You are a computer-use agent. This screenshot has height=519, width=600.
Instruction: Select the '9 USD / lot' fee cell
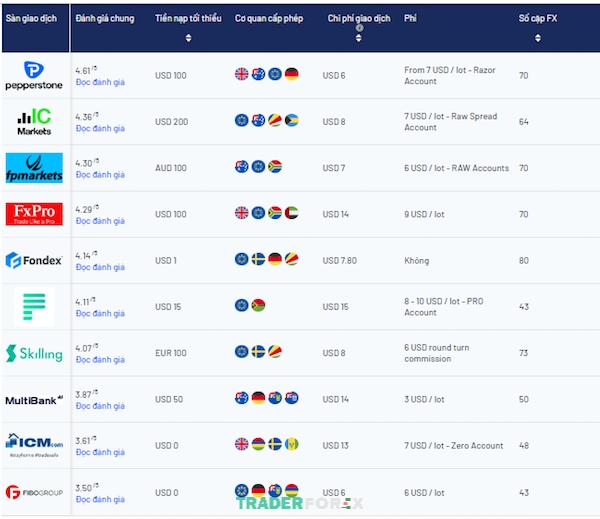point(424,214)
